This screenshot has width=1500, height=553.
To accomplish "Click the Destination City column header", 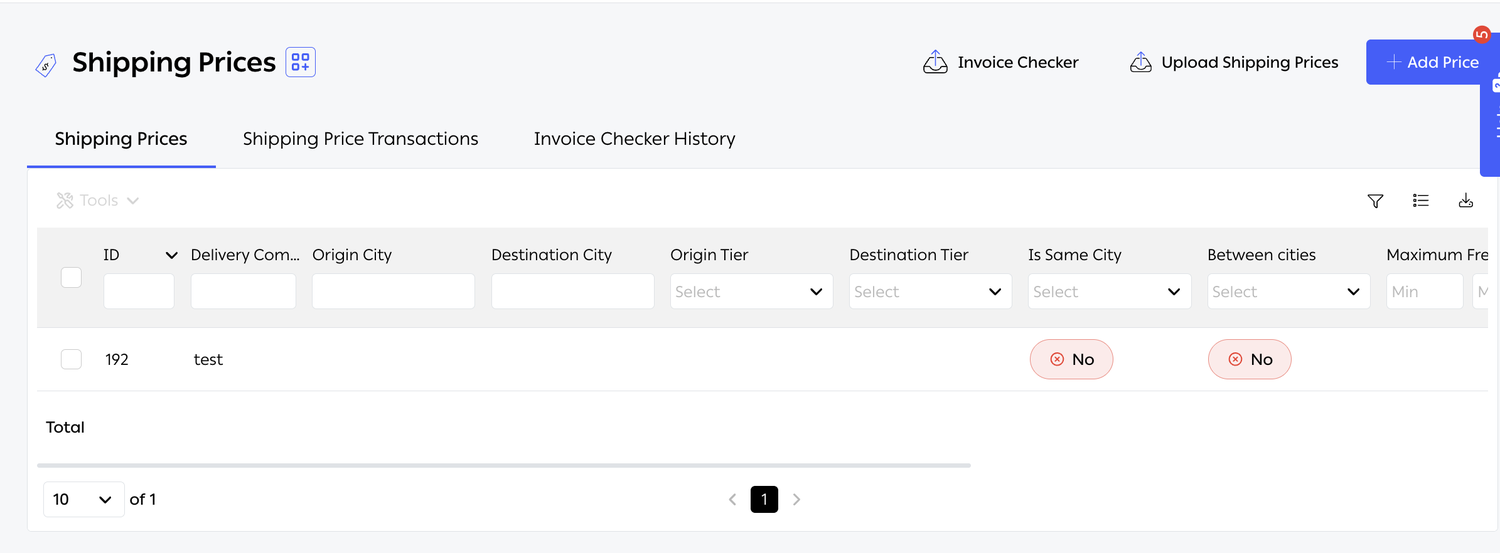I will point(551,255).
